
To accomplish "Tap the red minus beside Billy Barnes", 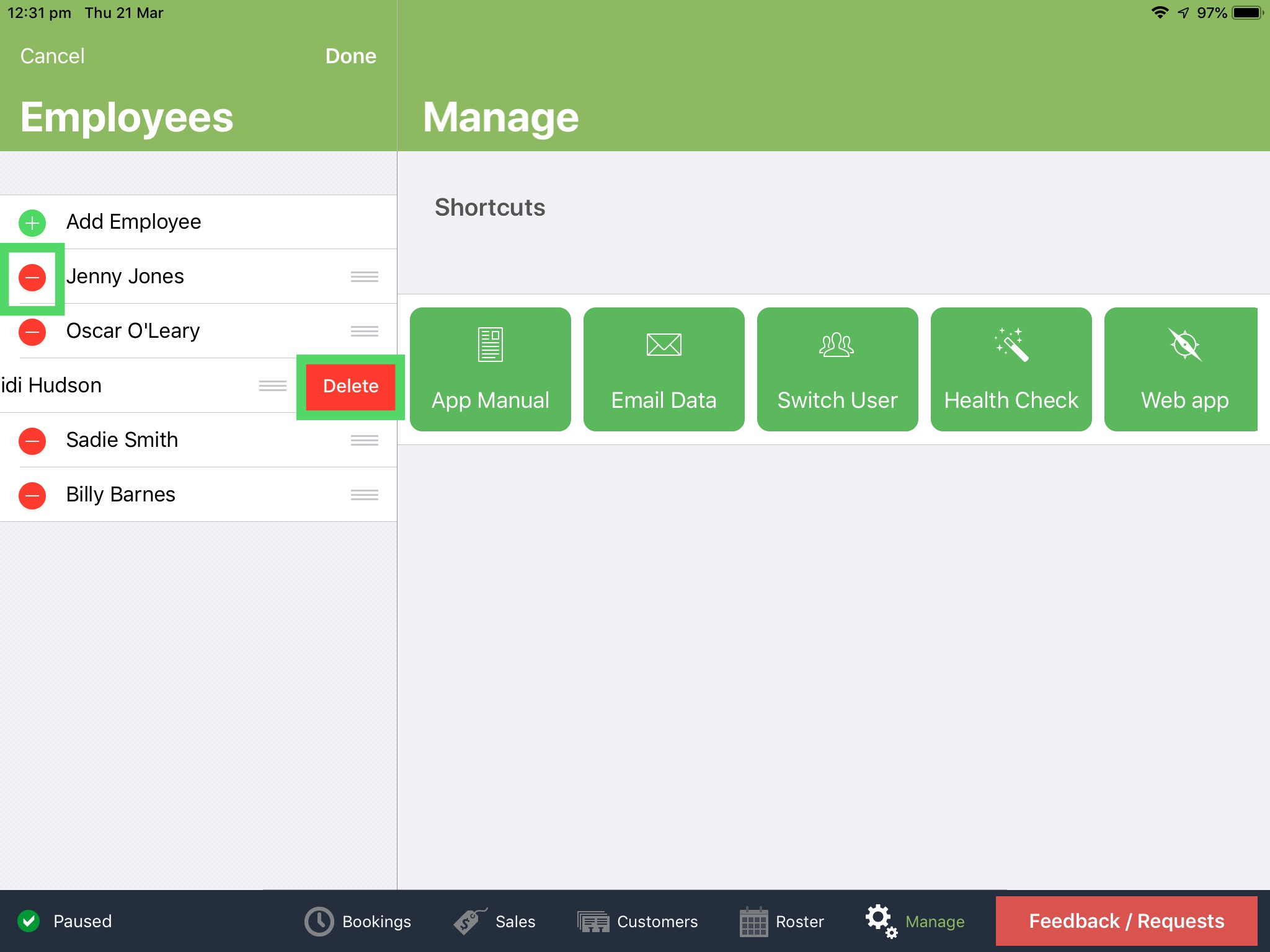I will [x=32, y=495].
